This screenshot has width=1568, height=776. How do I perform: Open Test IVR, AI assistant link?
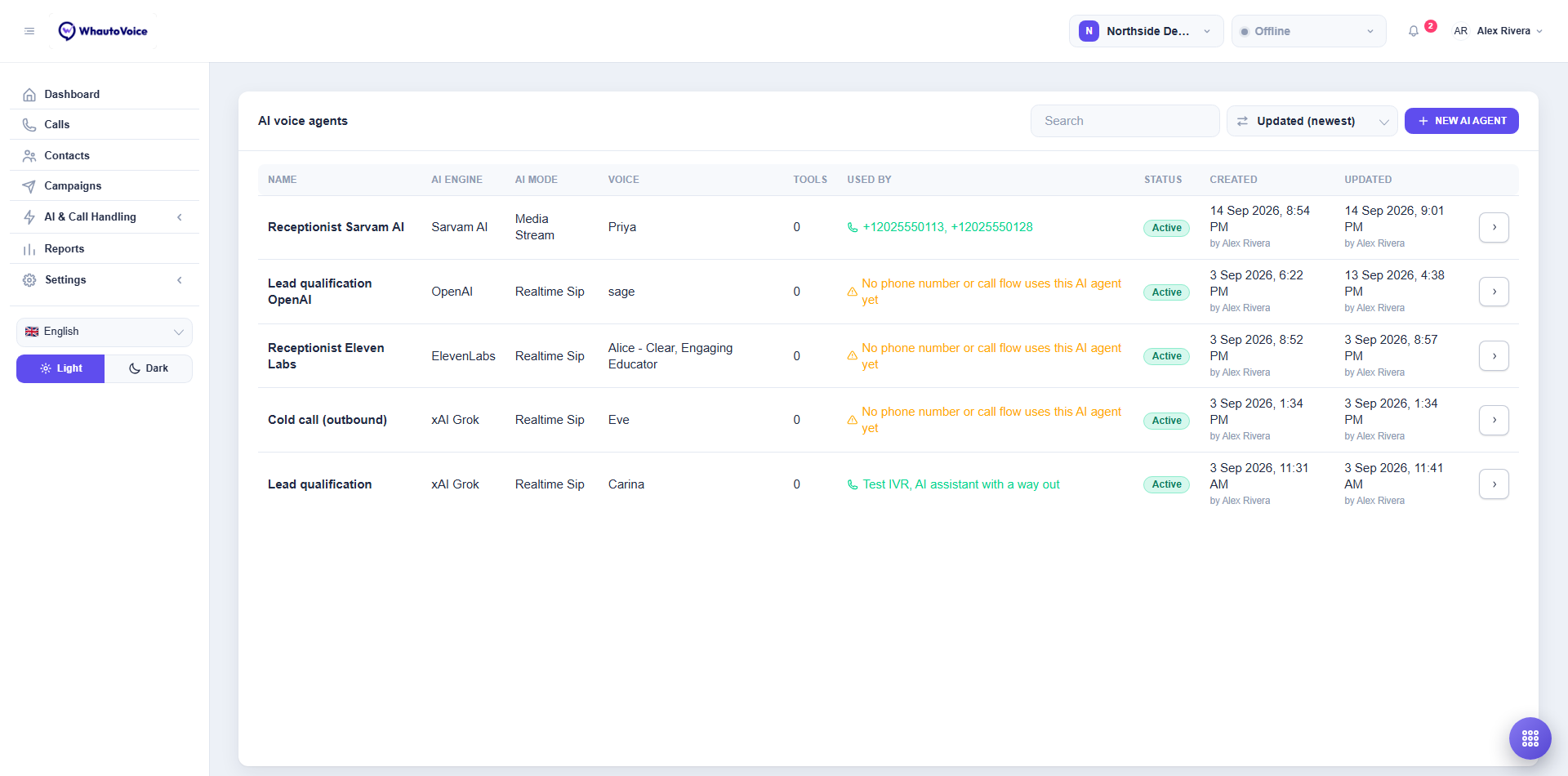960,484
